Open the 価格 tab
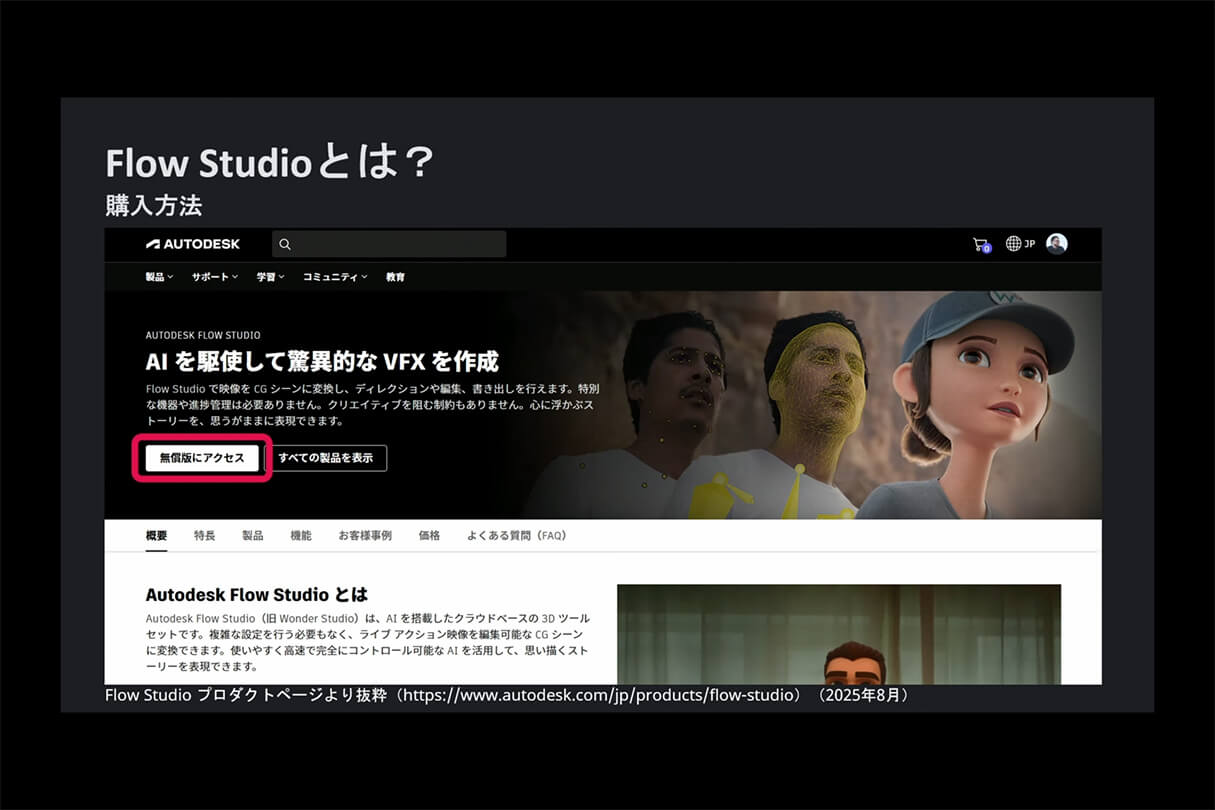 (429, 535)
